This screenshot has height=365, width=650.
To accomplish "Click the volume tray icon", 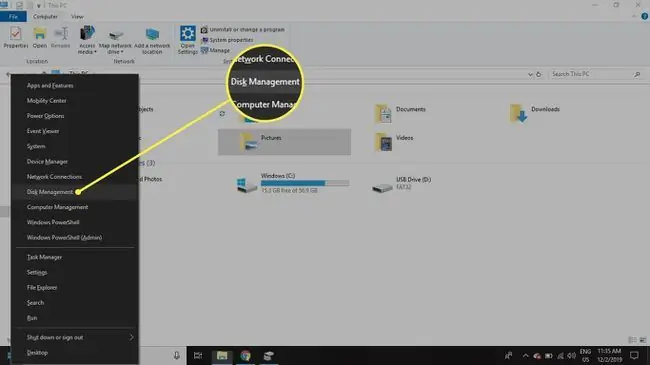I will tap(572, 356).
